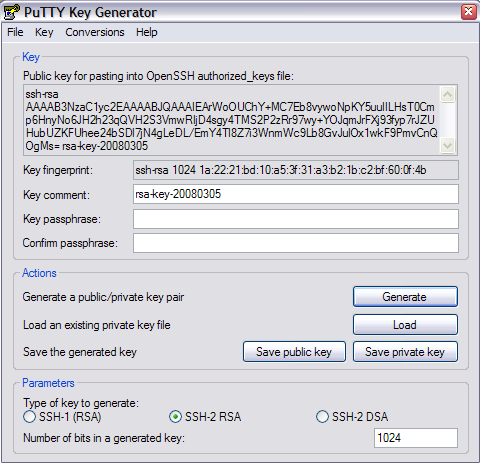Screen dimensions: 480x463
Task: Click the 'Type of key to generate:' label
Action: 81,403
